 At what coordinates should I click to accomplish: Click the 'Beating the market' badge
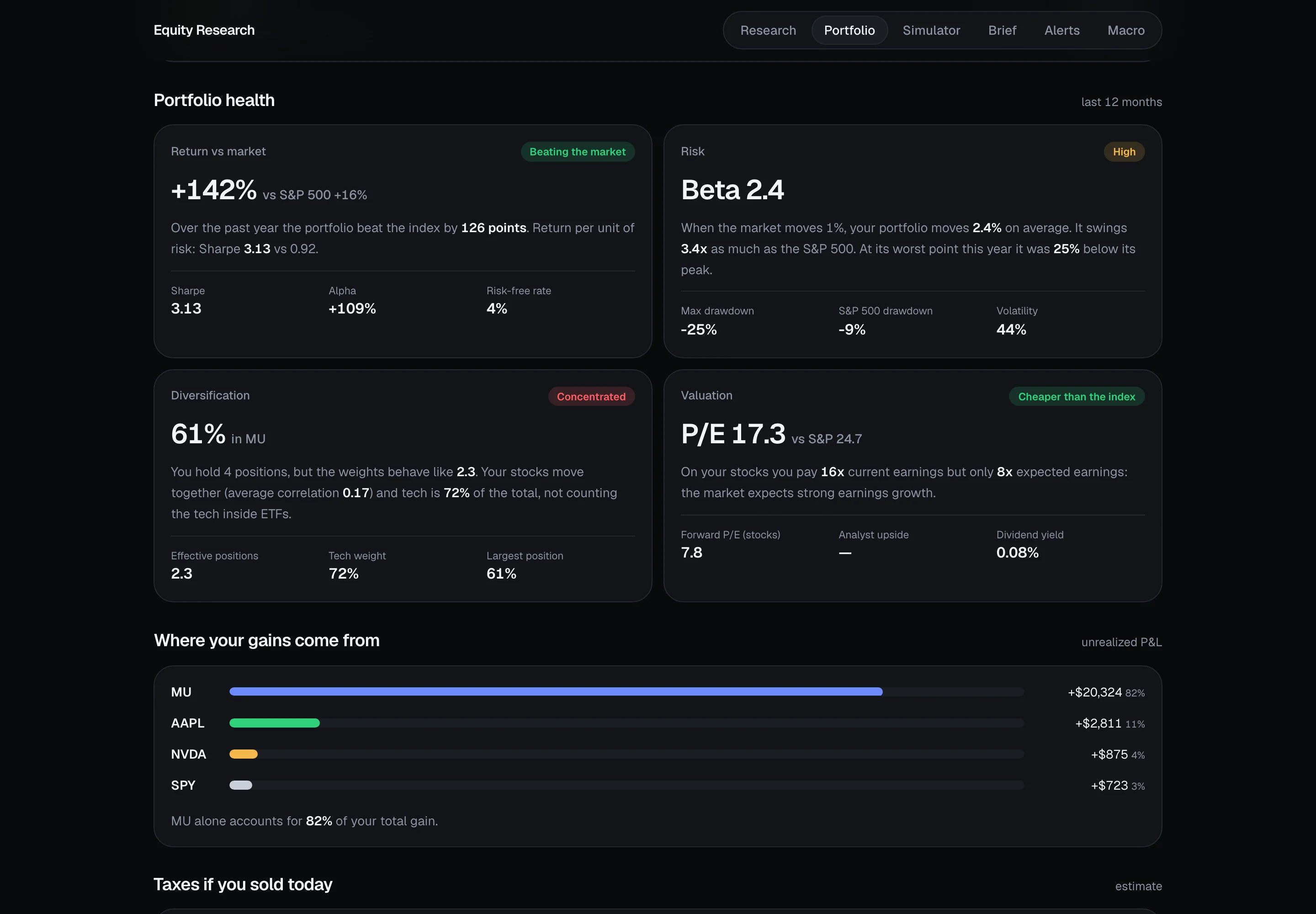(577, 152)
